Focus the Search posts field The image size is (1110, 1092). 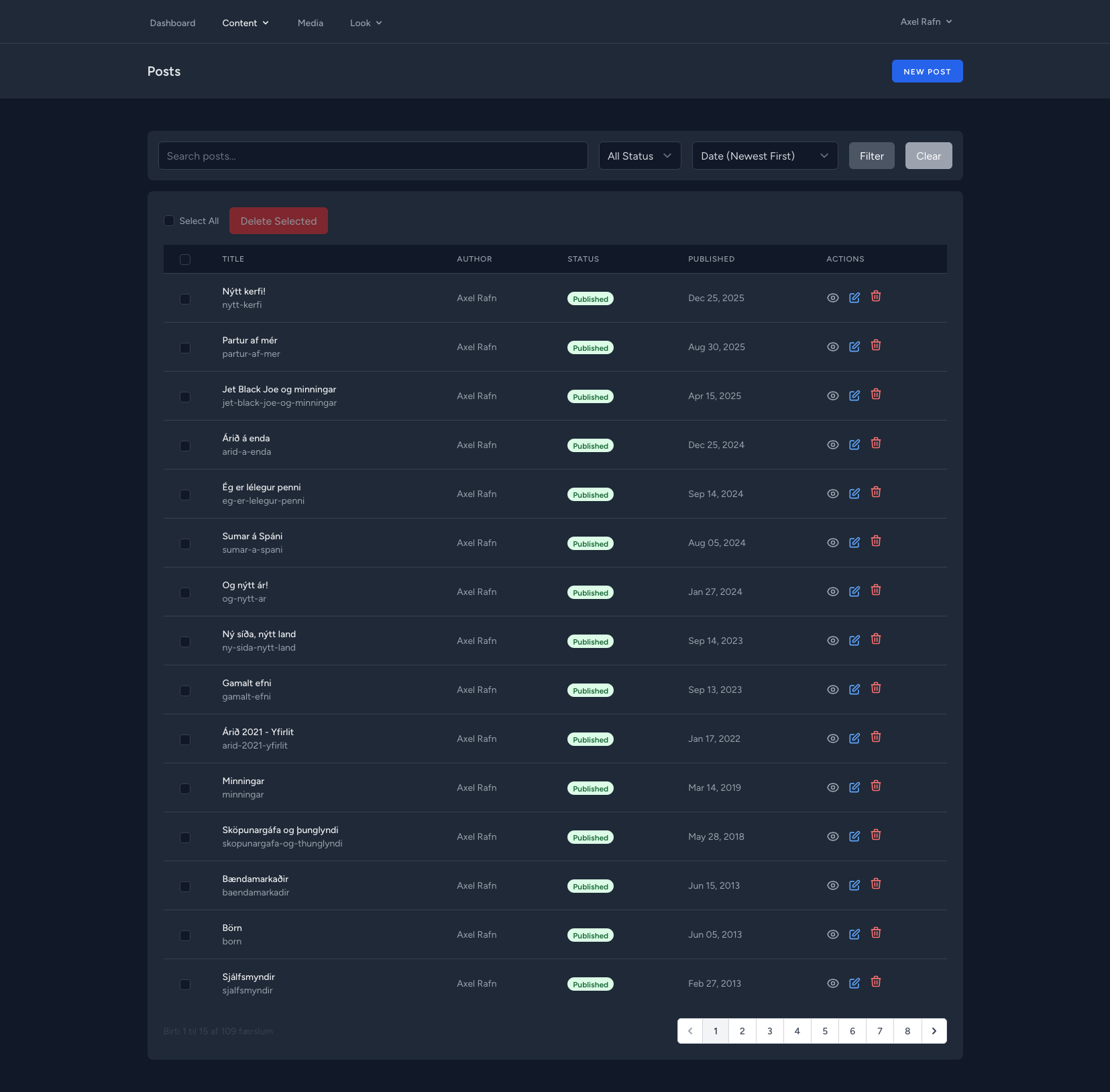coord(373,156)
